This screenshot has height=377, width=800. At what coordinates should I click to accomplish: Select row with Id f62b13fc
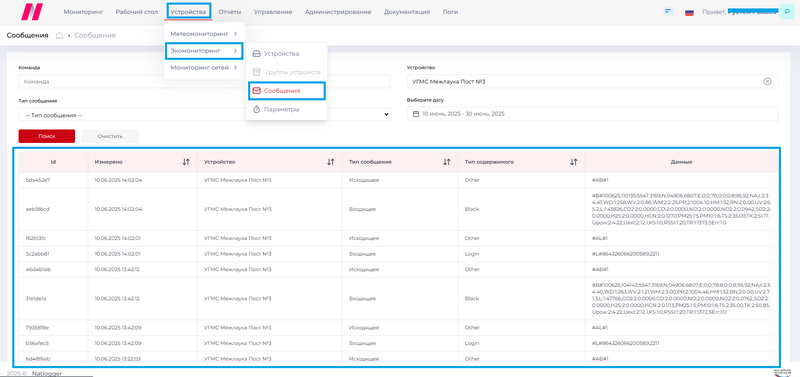point(398,238)
